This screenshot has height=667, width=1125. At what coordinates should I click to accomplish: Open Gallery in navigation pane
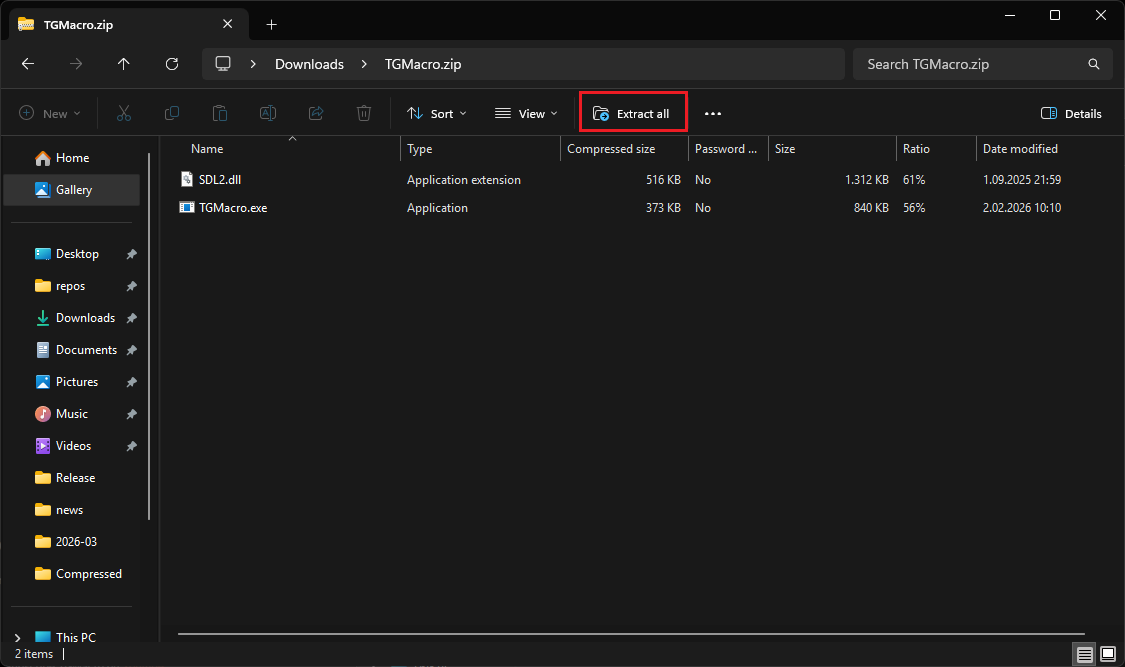coord(73,190)
